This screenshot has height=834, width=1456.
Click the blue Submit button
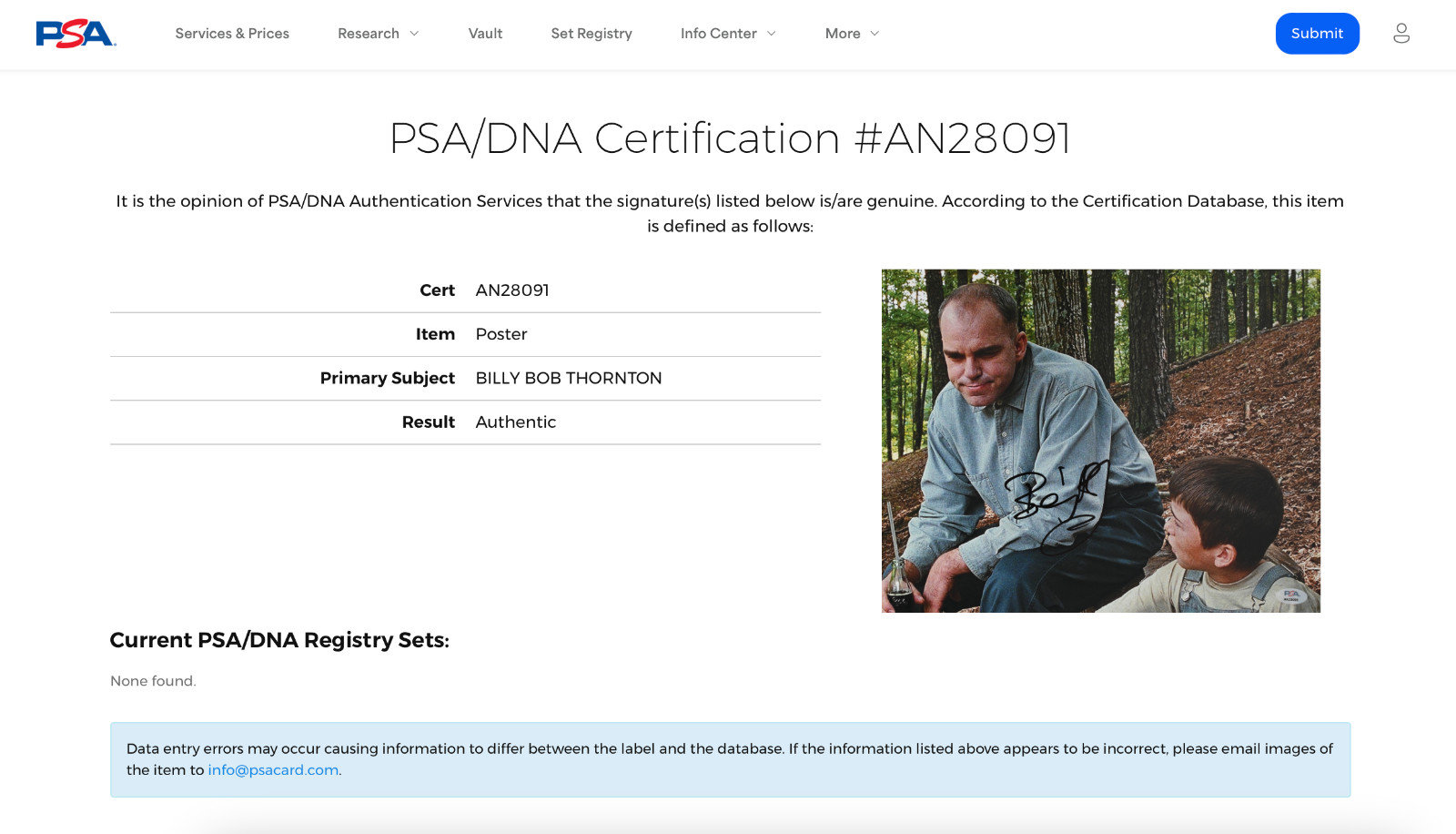[x=1317, y=34]
